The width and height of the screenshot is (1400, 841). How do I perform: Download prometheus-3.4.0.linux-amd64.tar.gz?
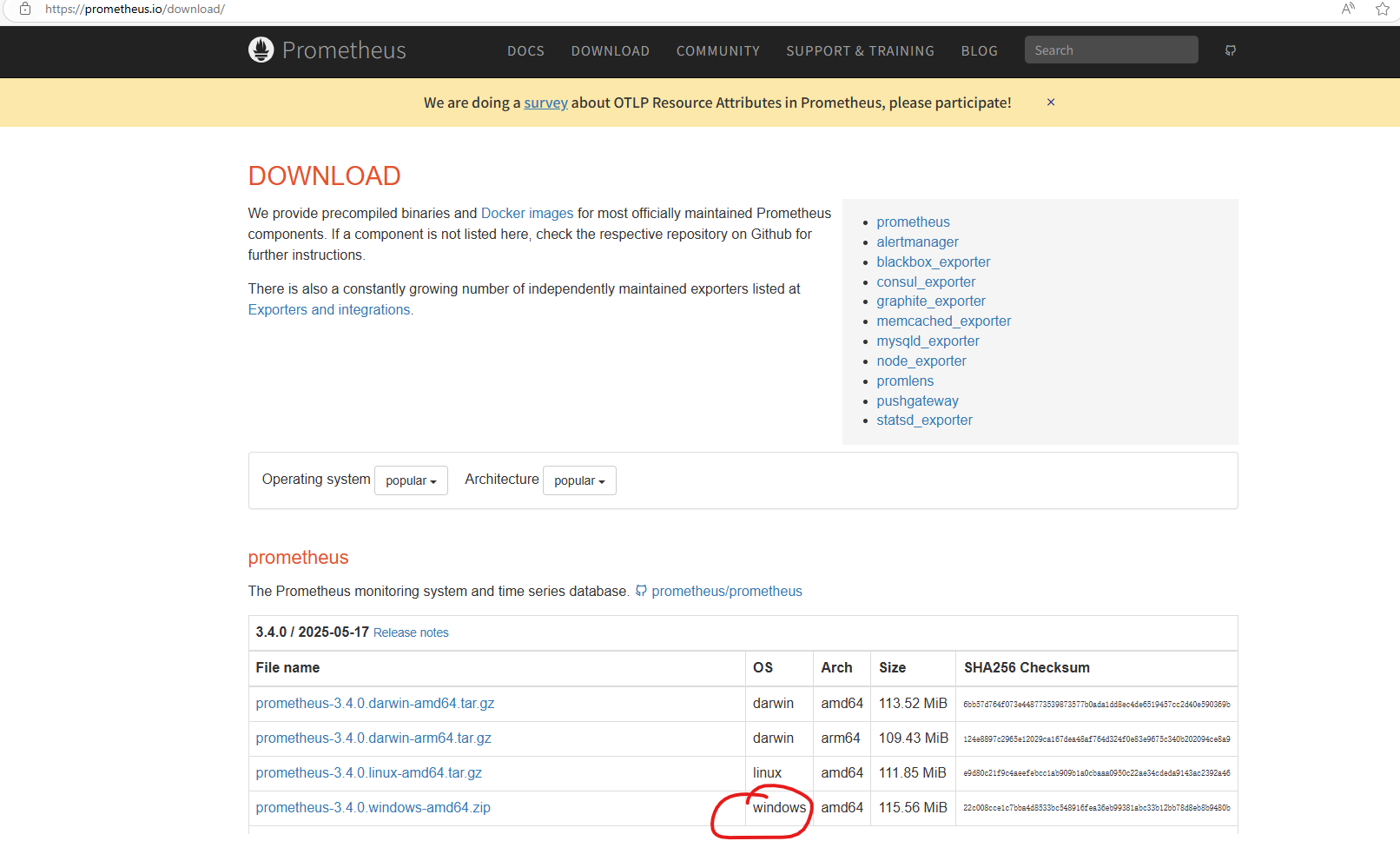pyautogui.click(x=368, y=773)
